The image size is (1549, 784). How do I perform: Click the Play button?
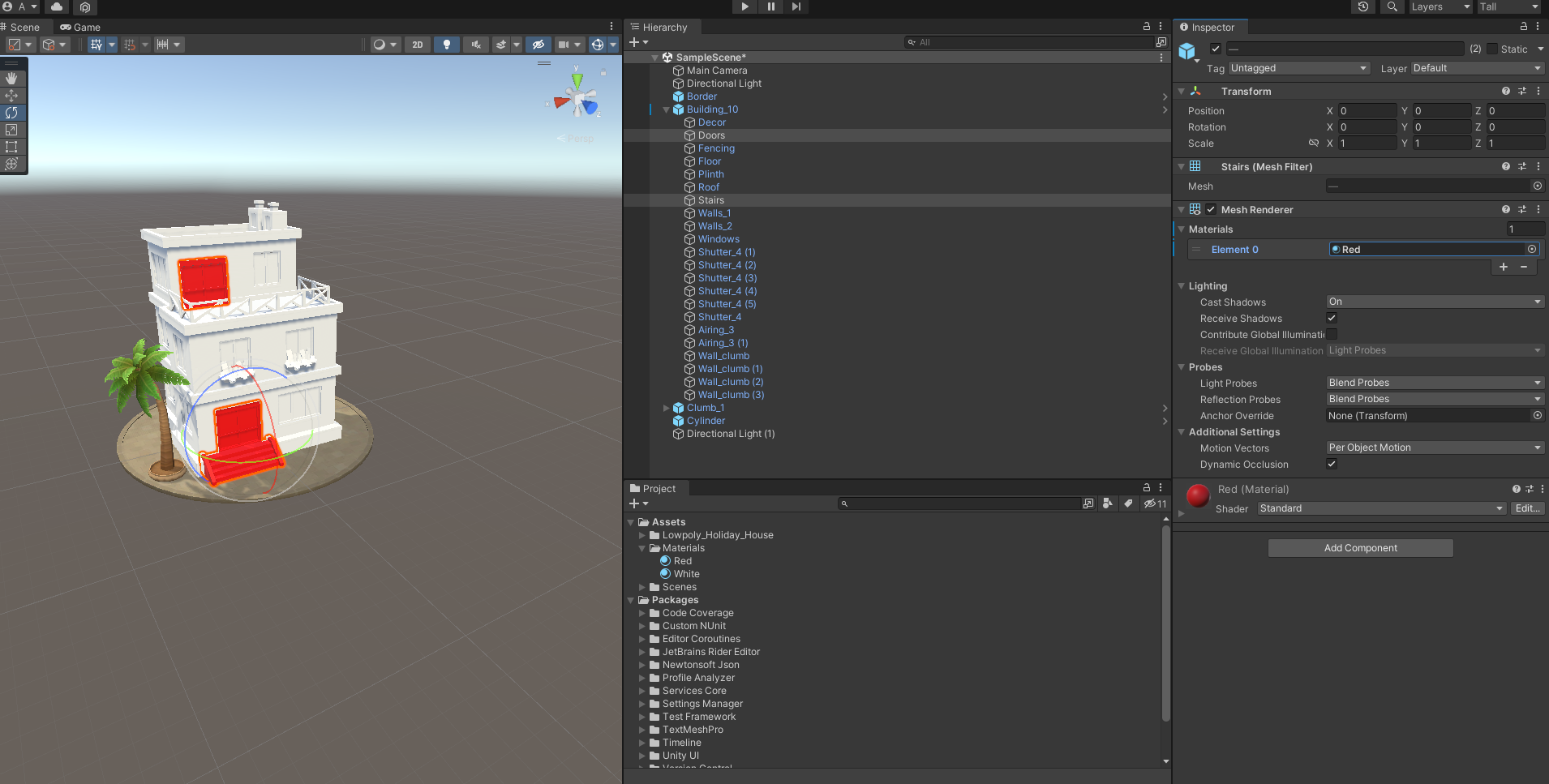pos(744,6)
